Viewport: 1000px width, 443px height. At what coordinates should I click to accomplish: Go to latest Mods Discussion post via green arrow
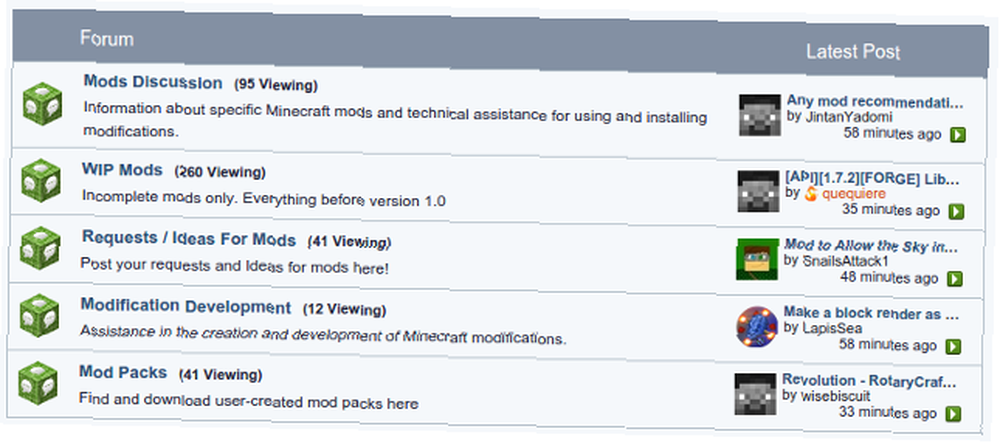pyautogui.click(x=958, y=135)
